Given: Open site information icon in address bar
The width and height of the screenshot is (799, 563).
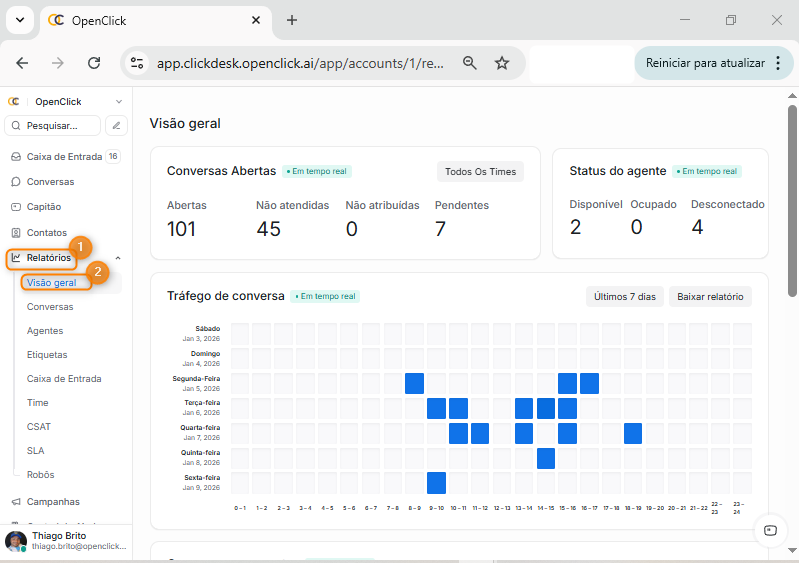Looking at the screenshot, I should tap(137, 63).
